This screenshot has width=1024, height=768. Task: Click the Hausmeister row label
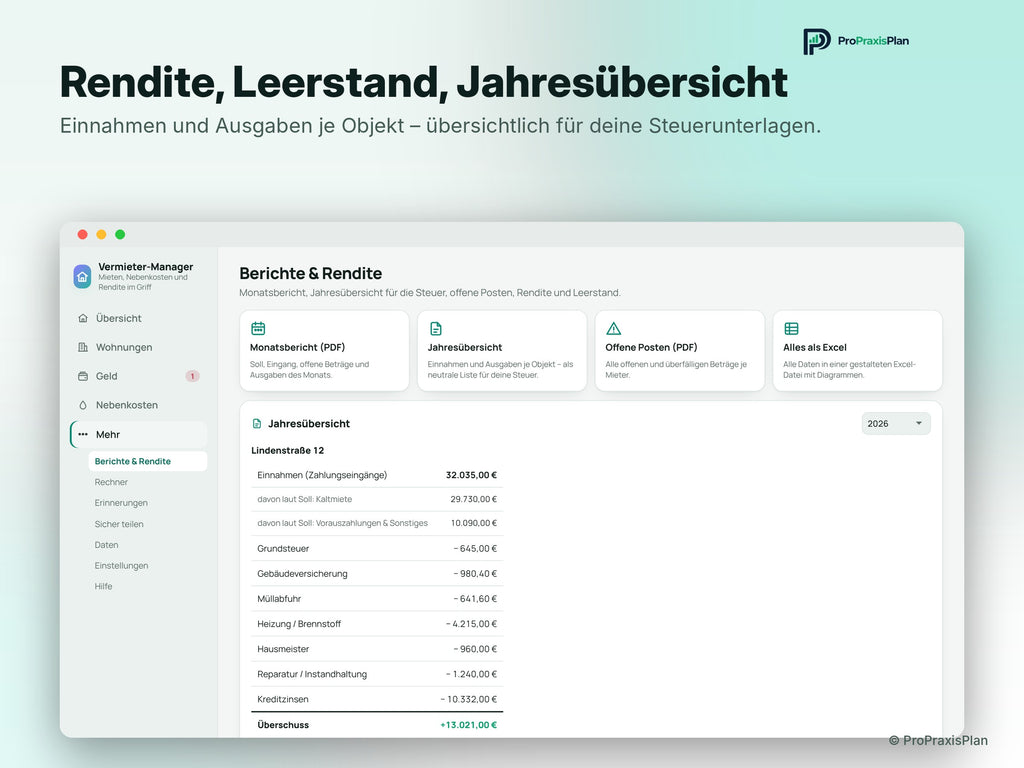pos(283,649)
